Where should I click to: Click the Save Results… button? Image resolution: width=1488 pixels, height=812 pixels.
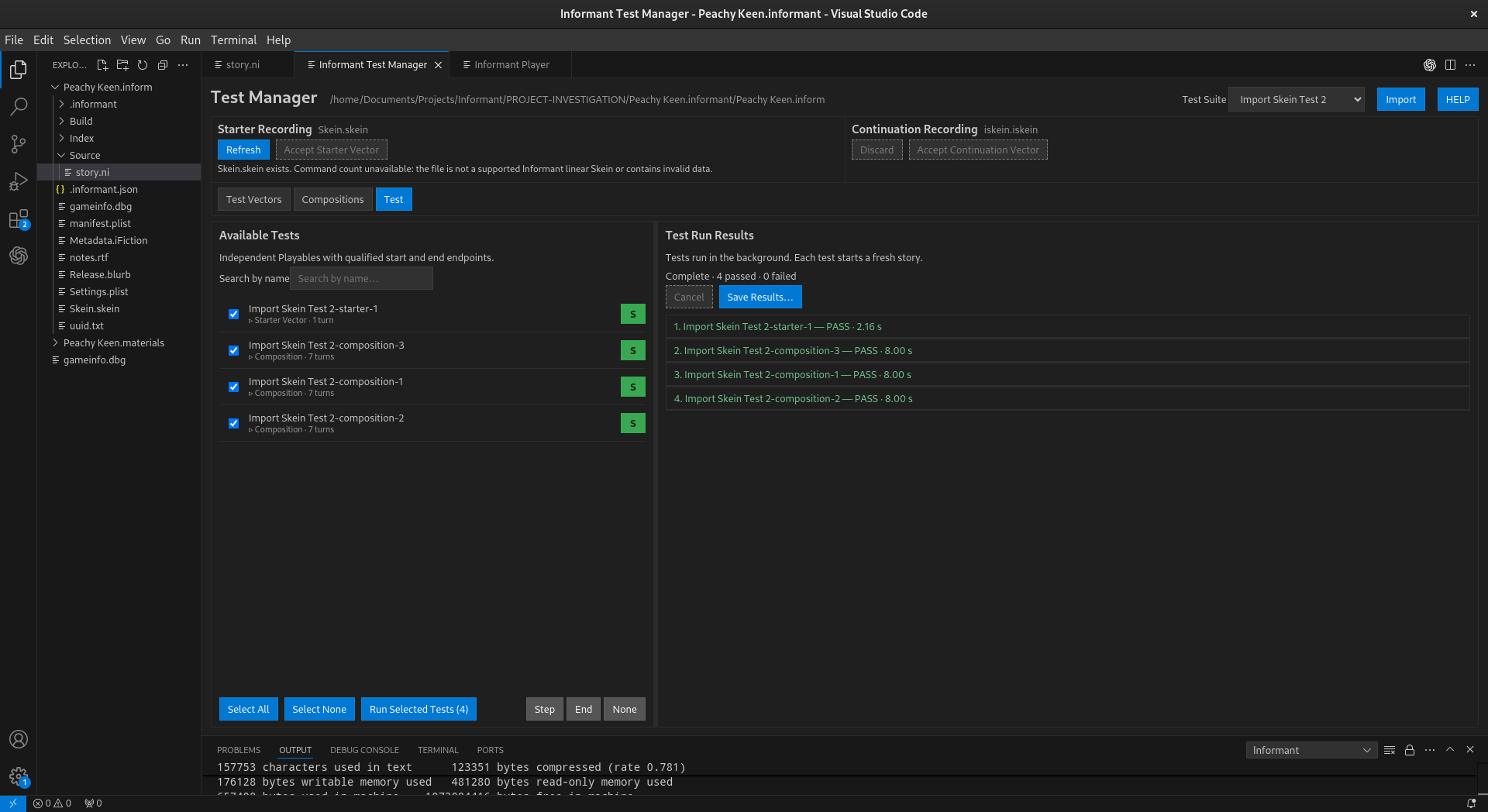pos(760,297)
